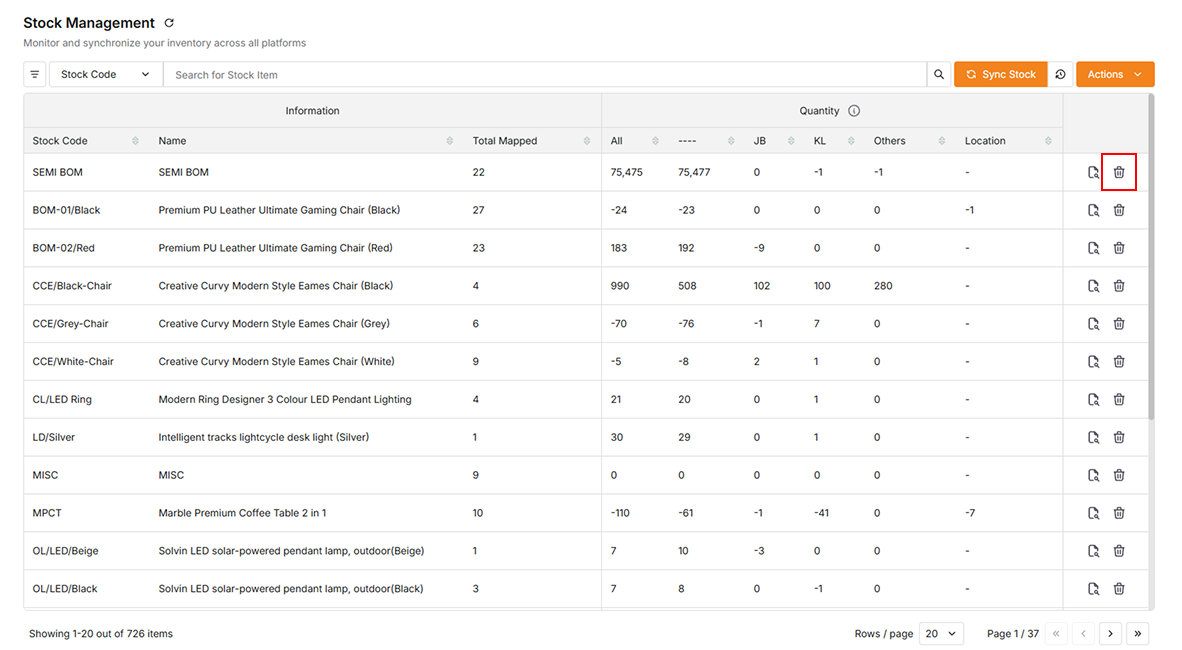Image resolution: width=1182 pixels, height=650 pixels.
Task: Go to the next page
Action: pos(1110,633)
